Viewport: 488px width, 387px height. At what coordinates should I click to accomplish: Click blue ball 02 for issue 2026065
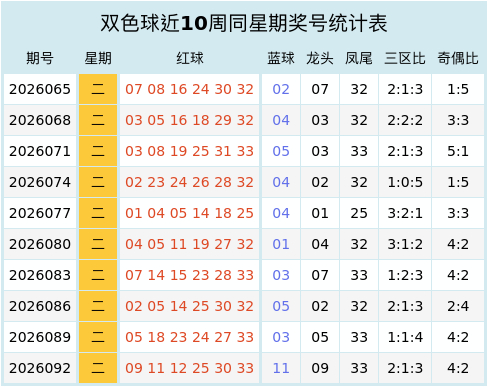pos(281,89)
